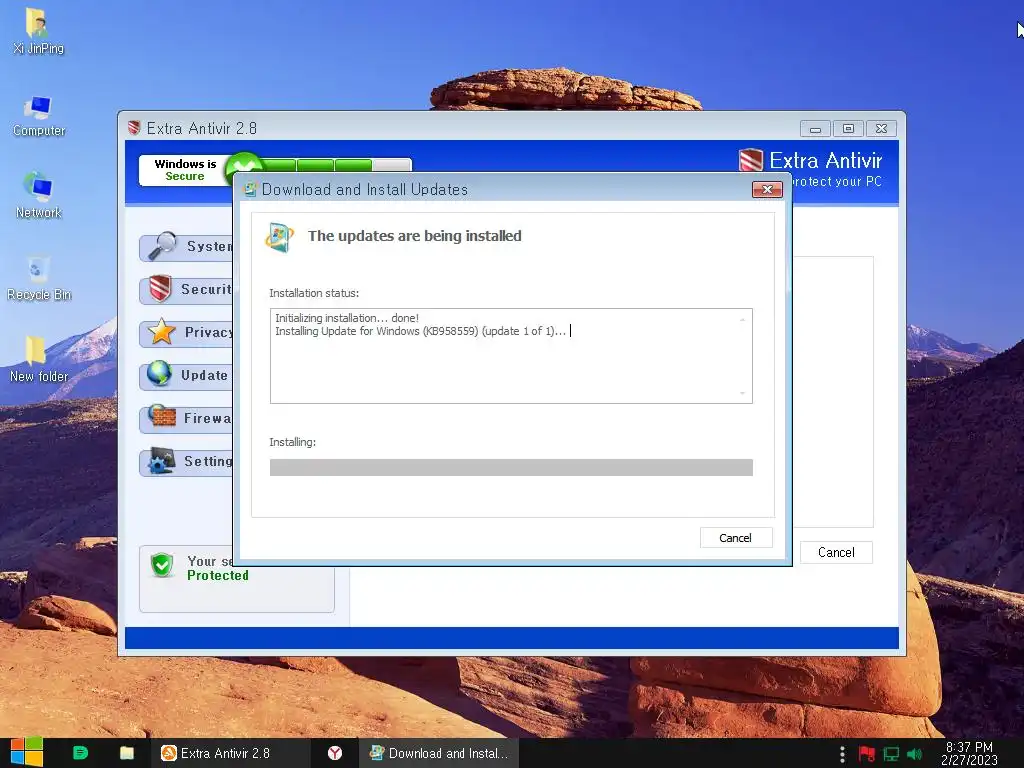Open the Xi JinPing desktop folder icon
The image size is (1024, 768).
(38, 31)
